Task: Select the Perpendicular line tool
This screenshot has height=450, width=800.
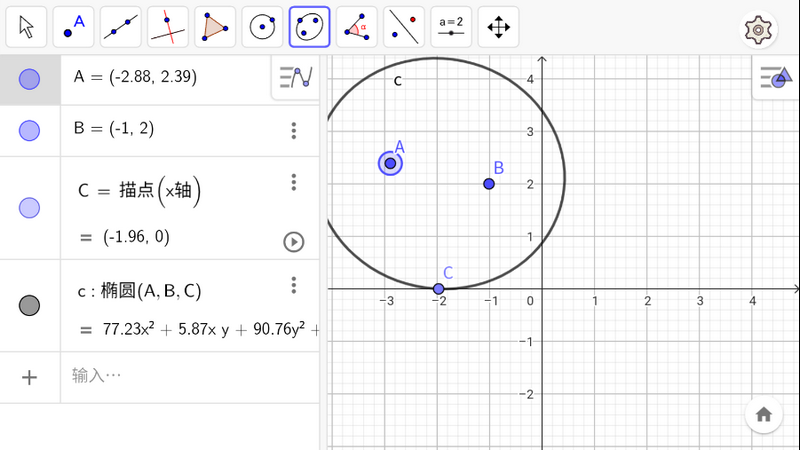Action: [168, 27]
